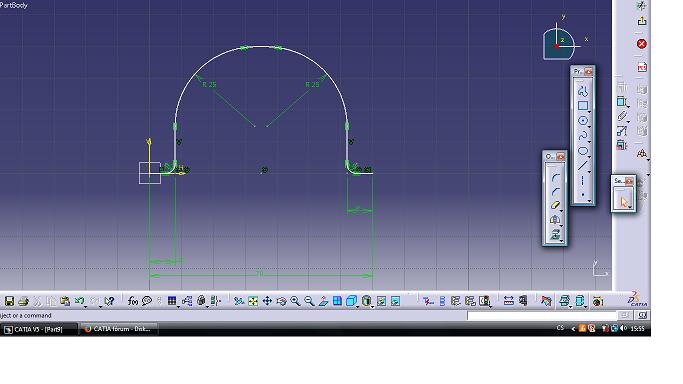The width and height of the screenshot is (683, 384).
Task: Click the Zoom In magnifier icon
Action: [x=295, y=301]
